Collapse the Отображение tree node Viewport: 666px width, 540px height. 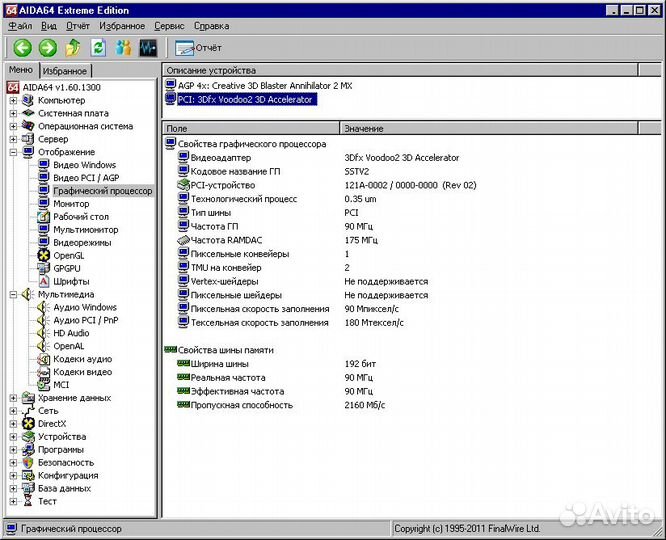coord(13,152)
